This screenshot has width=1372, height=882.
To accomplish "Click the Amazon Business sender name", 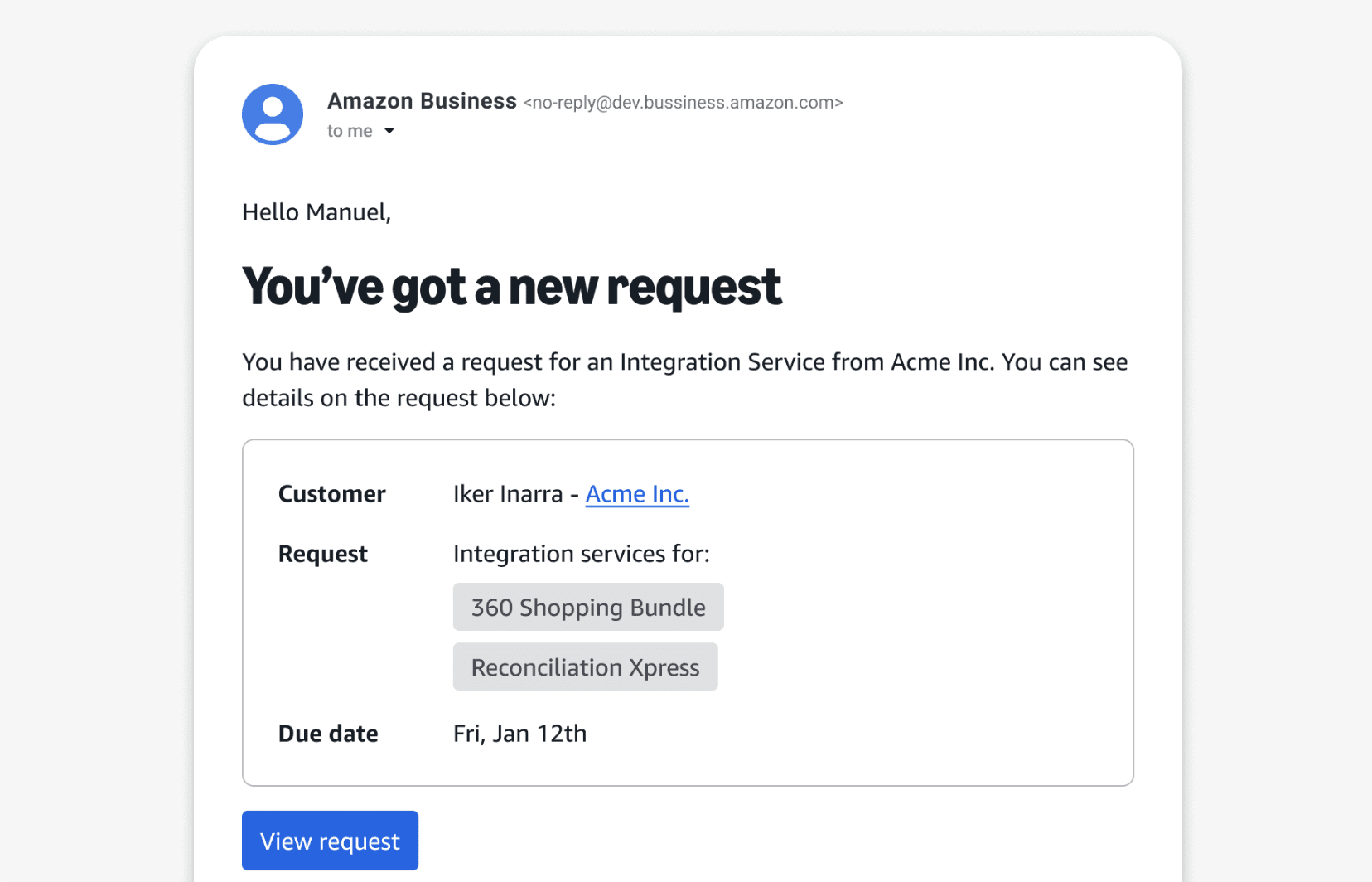I will pyautogui.click(x=422, y=101).
